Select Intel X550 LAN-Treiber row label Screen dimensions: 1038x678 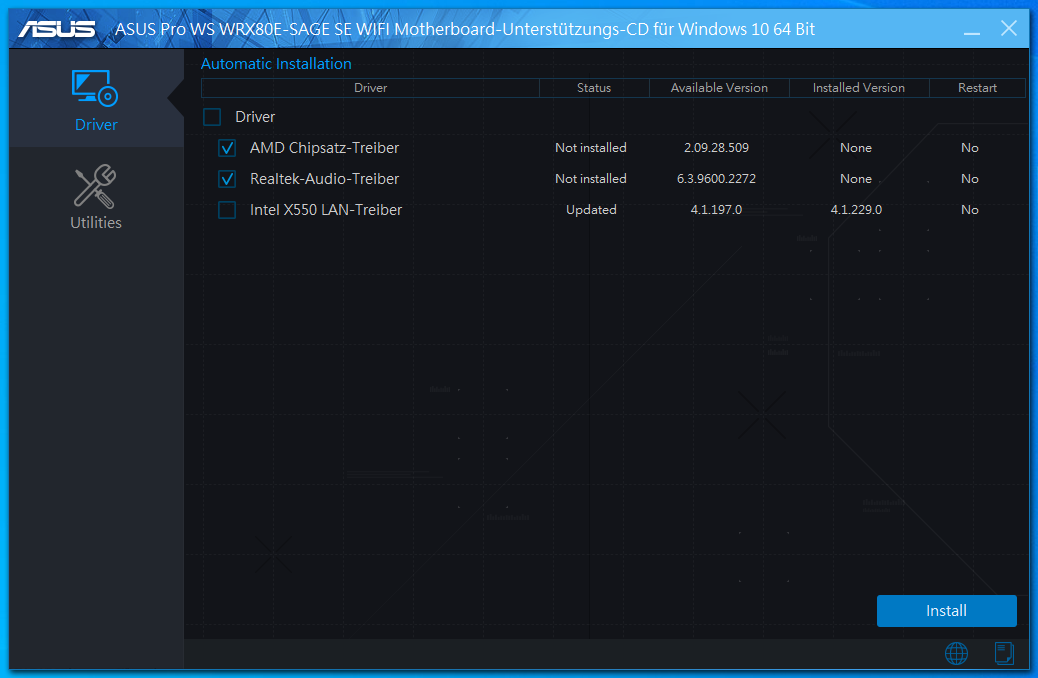point(326,210)
